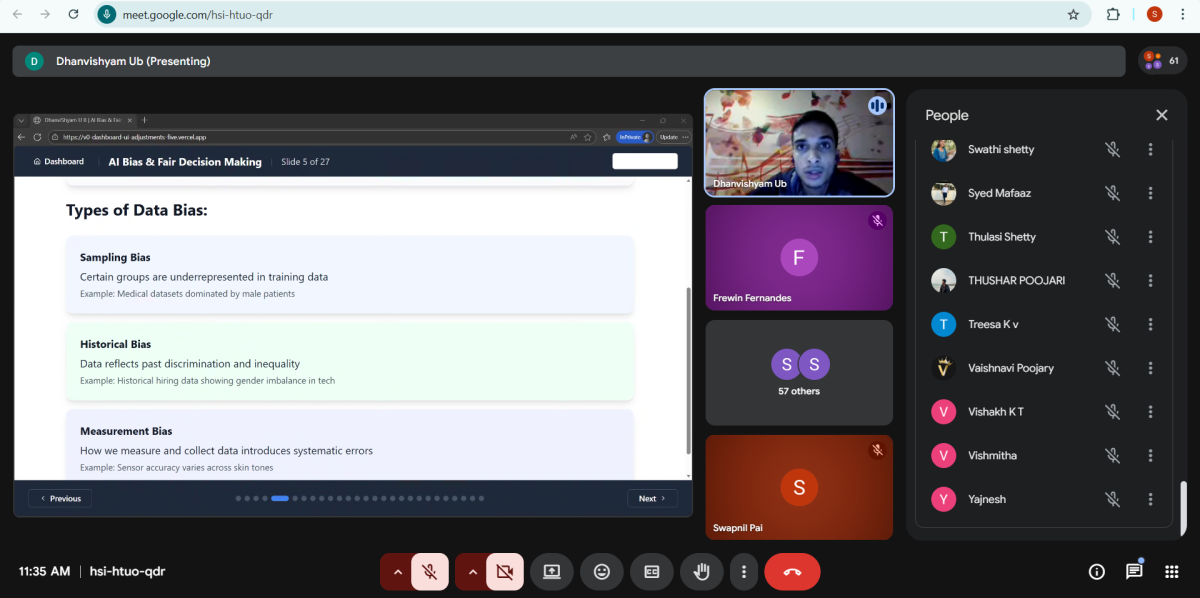Viewport: 1200px width, 598px height.
Task: Click the Dhanvishyam Ub video tile
Action: [799, 143]
